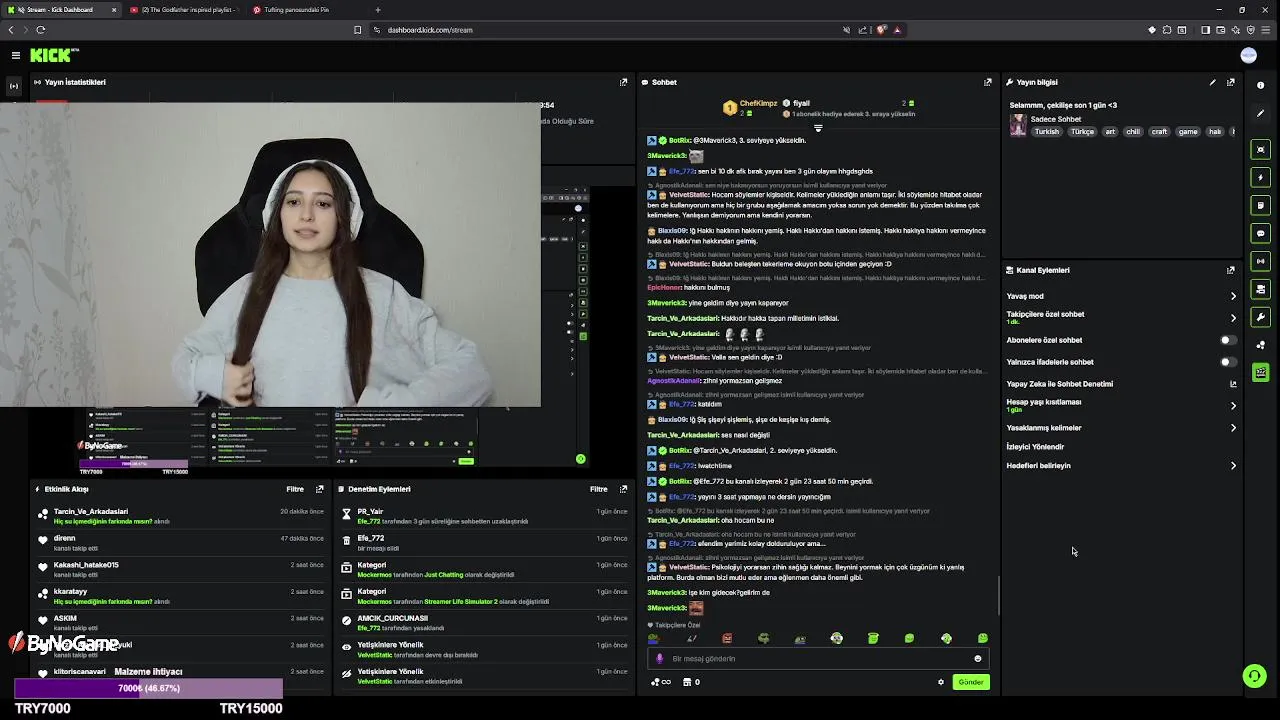
Task: Toggle the chat bubble sidebar widget
Action: (1260, 233)
